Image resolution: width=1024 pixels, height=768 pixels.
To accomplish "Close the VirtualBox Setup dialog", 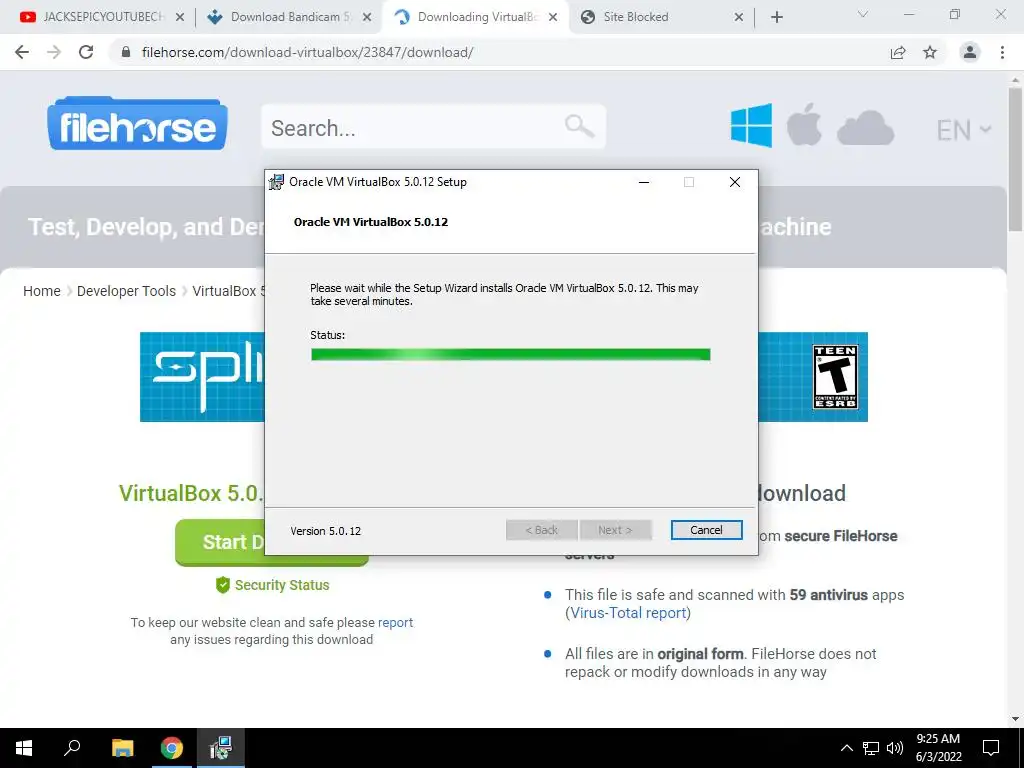I will (x=735, y=182).
